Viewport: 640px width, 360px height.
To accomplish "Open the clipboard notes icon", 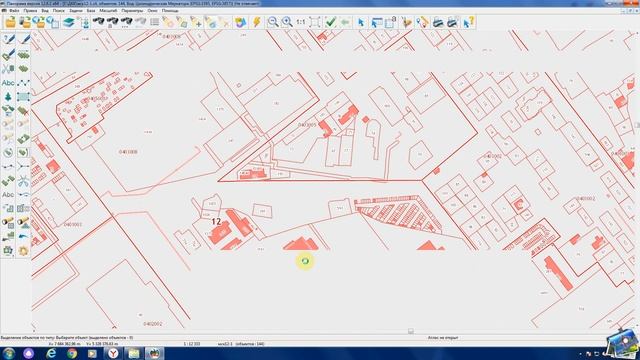I will tap(391, 22).
